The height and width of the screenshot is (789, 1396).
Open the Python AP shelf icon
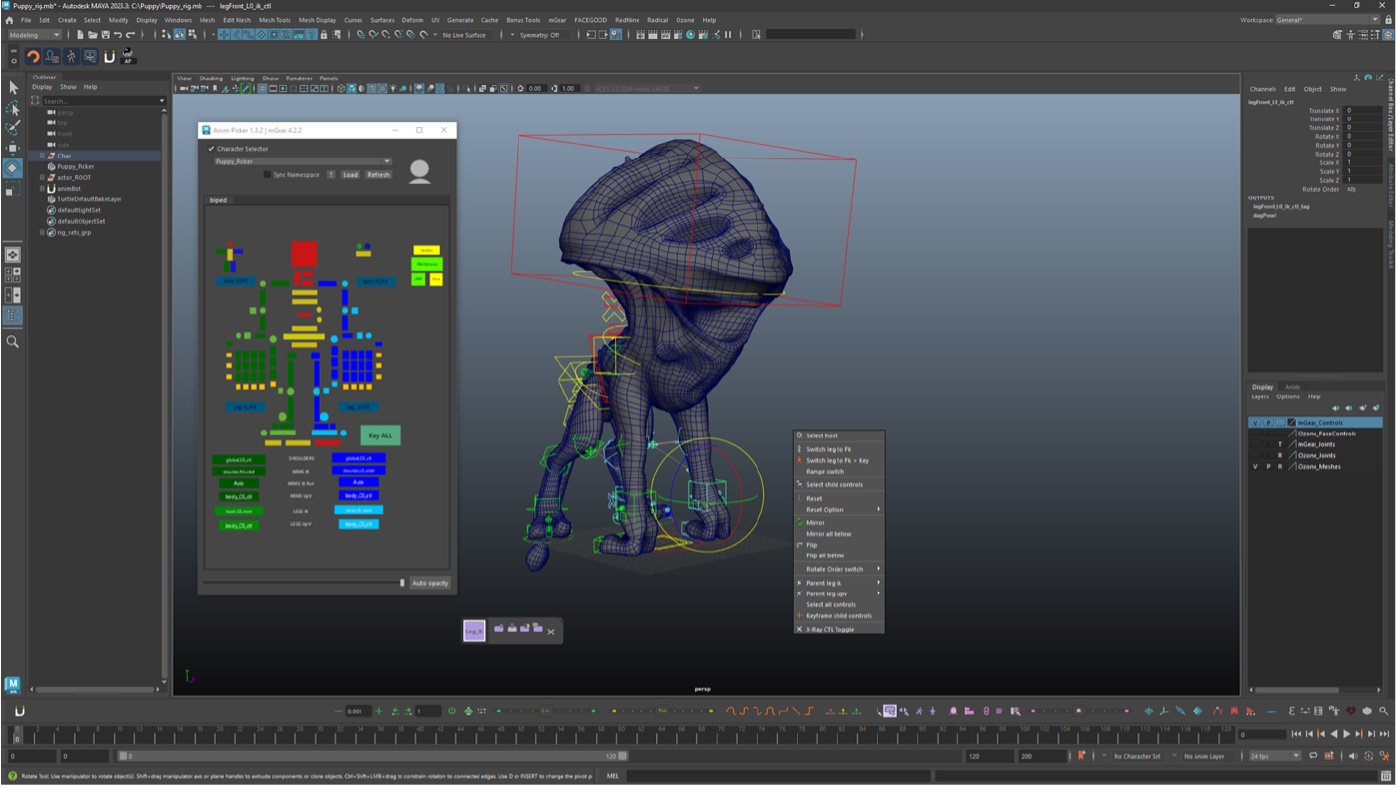[x=128, y=57]
